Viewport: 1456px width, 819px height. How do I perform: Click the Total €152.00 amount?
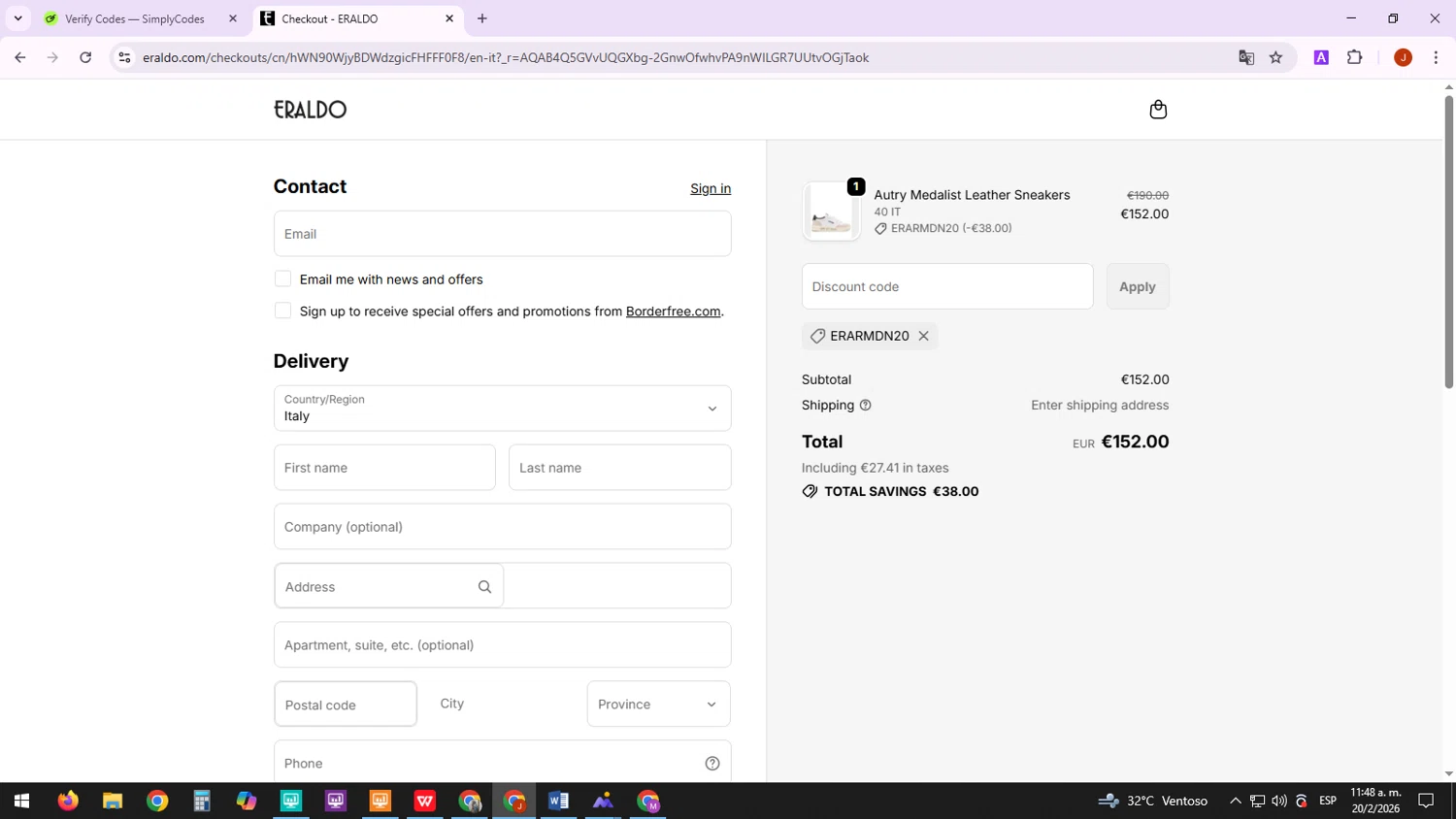[x=1135, y=442]
